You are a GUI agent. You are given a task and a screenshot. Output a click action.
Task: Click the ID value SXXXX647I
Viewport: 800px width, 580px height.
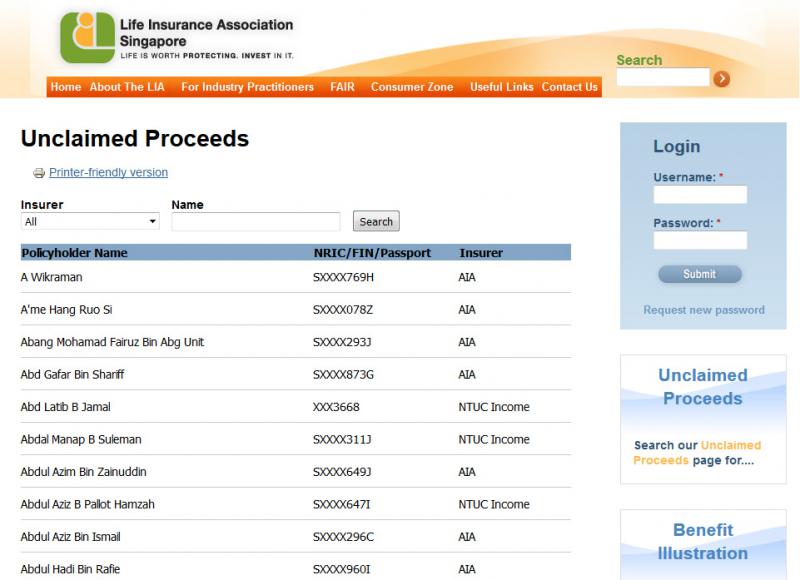pos(341,505)
